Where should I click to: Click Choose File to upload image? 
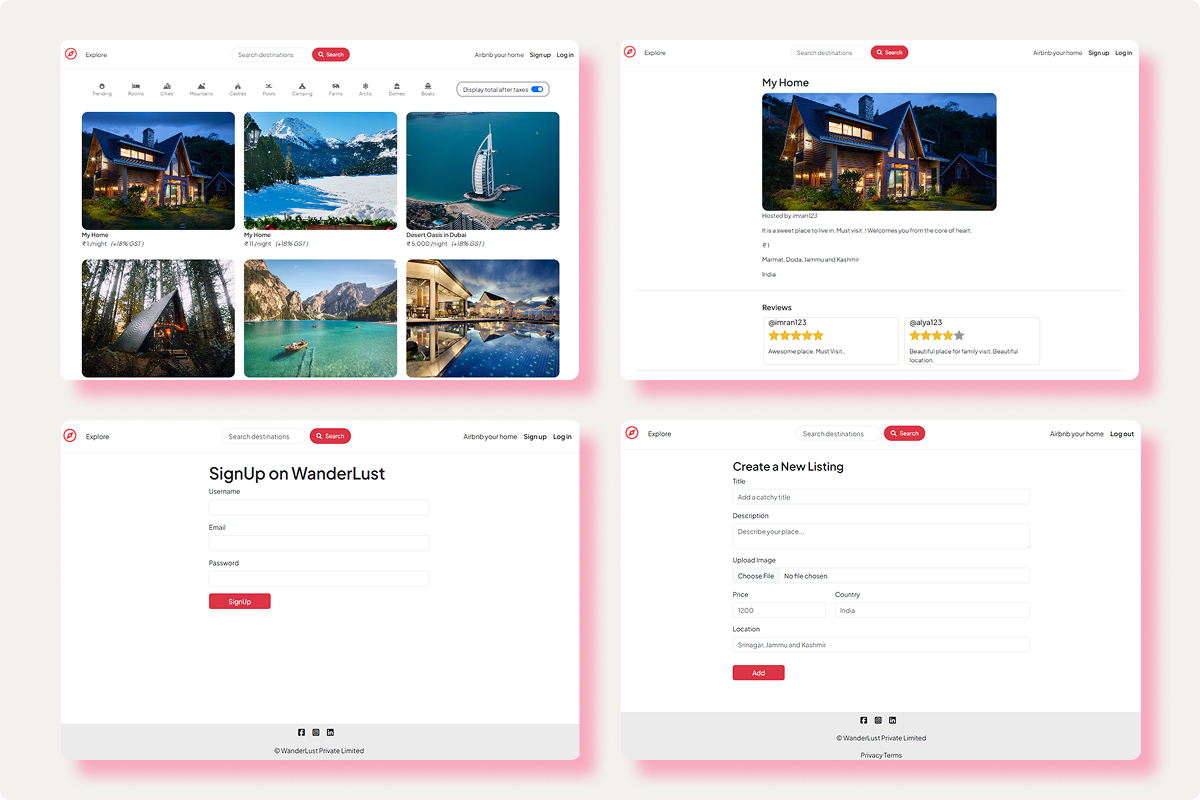[756, 576]
